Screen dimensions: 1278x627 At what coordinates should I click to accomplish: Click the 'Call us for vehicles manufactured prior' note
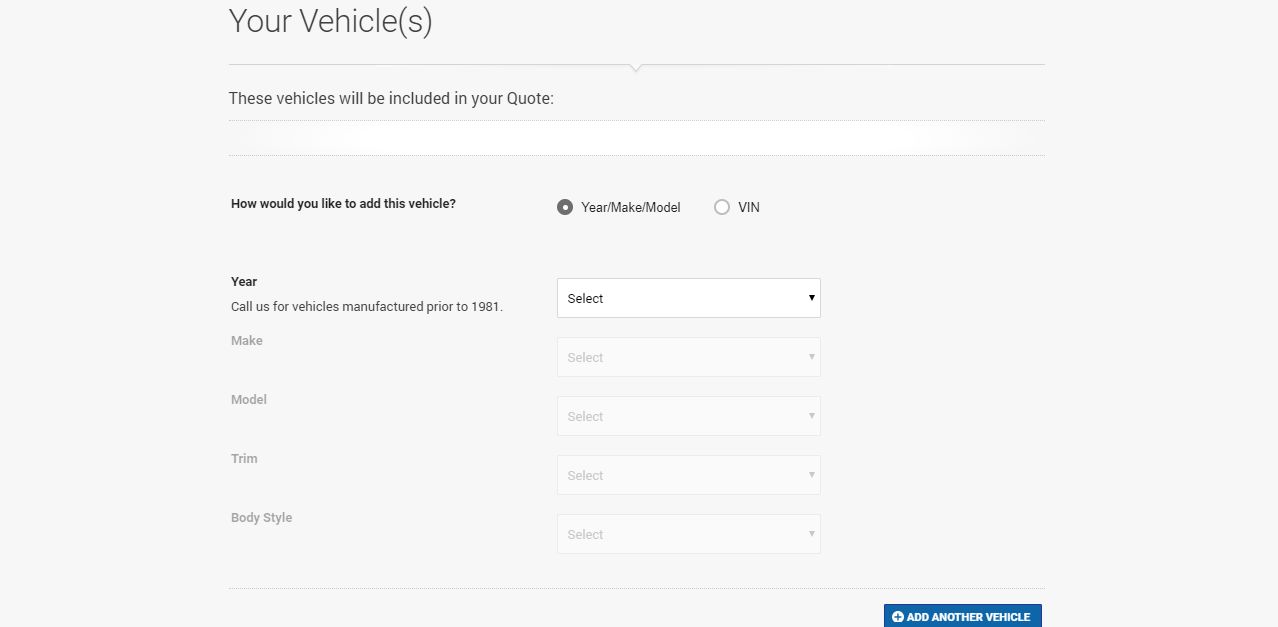(x=367, y=307)
